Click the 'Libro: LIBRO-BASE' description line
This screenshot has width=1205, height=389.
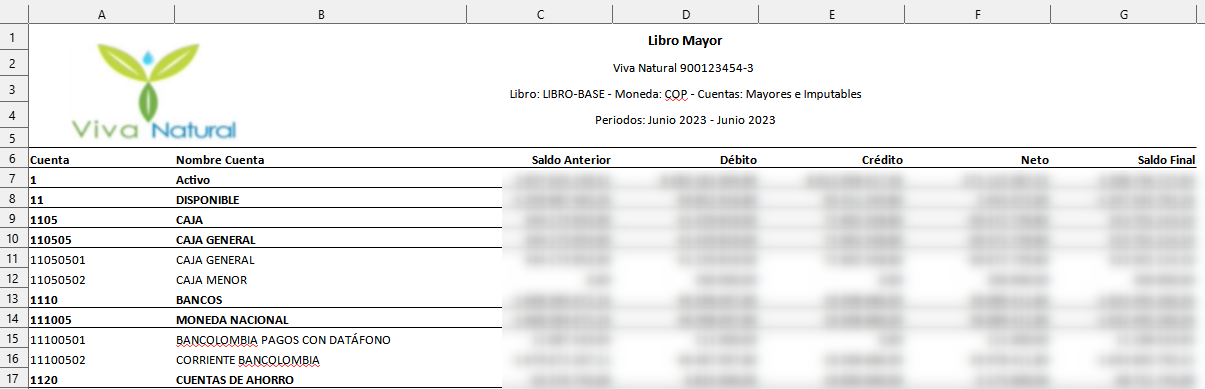tap(685, 94)
